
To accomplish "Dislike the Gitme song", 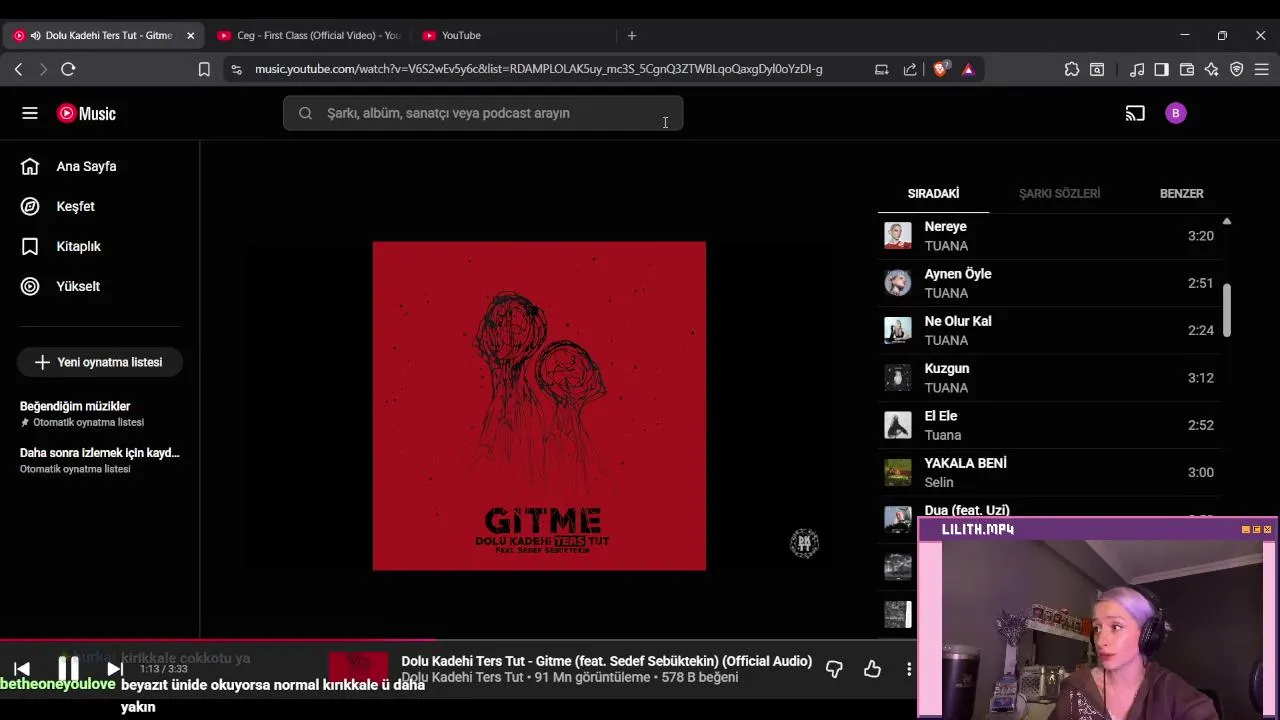I will (x=834, y=669).
